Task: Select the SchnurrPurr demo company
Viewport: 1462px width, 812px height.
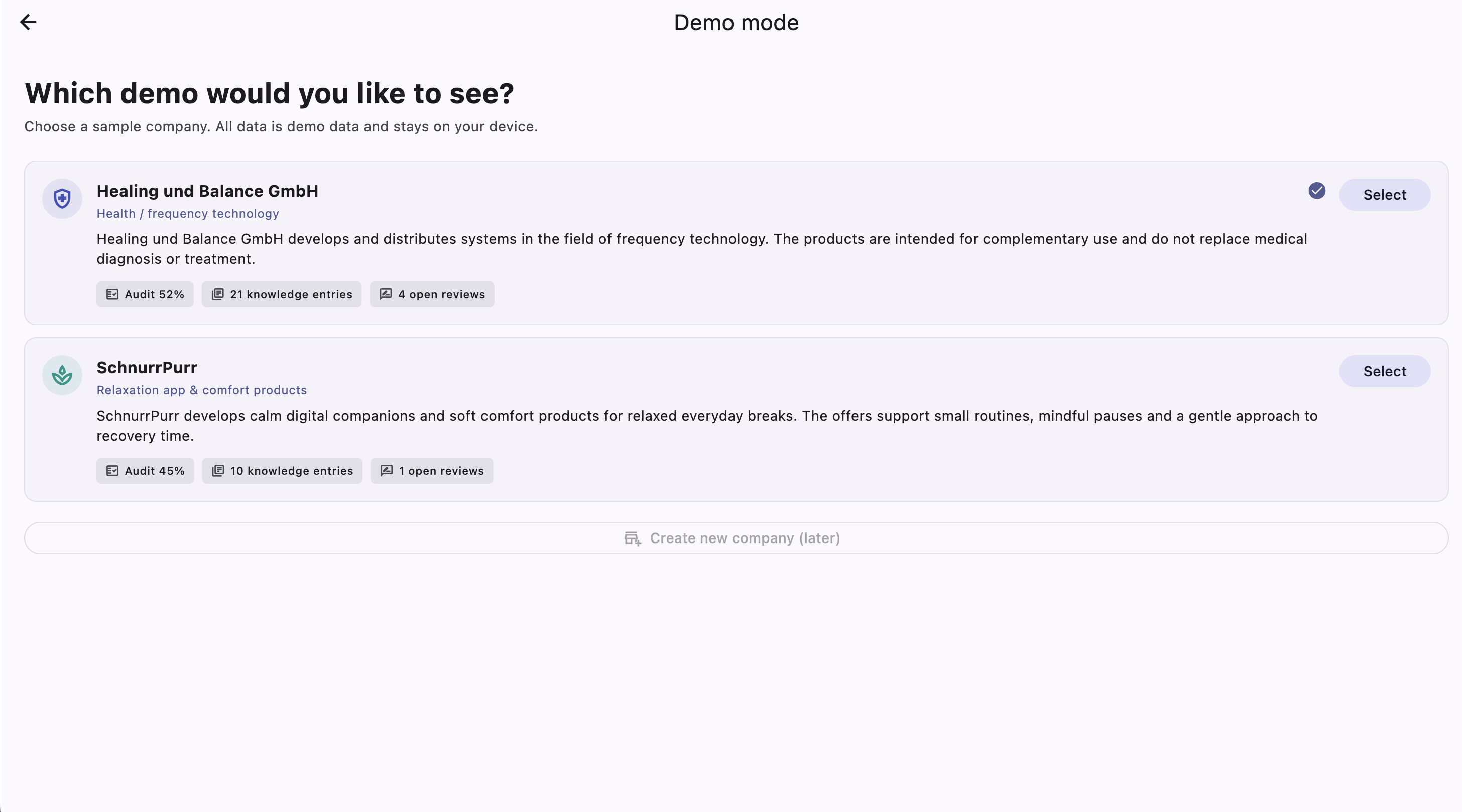Action: tap(1384, 371)
